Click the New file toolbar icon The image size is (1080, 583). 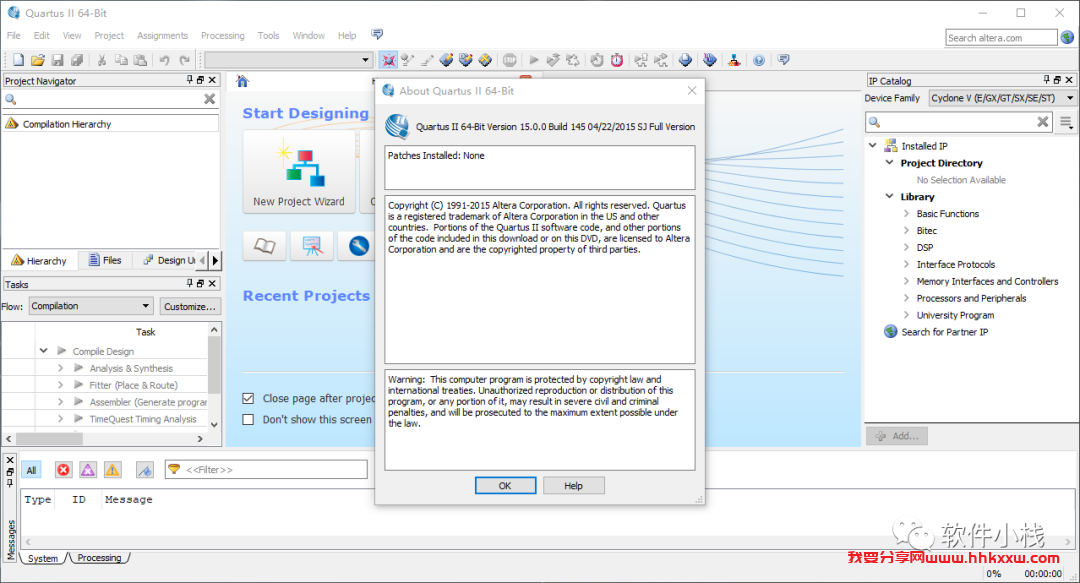(x=19, y=61)
